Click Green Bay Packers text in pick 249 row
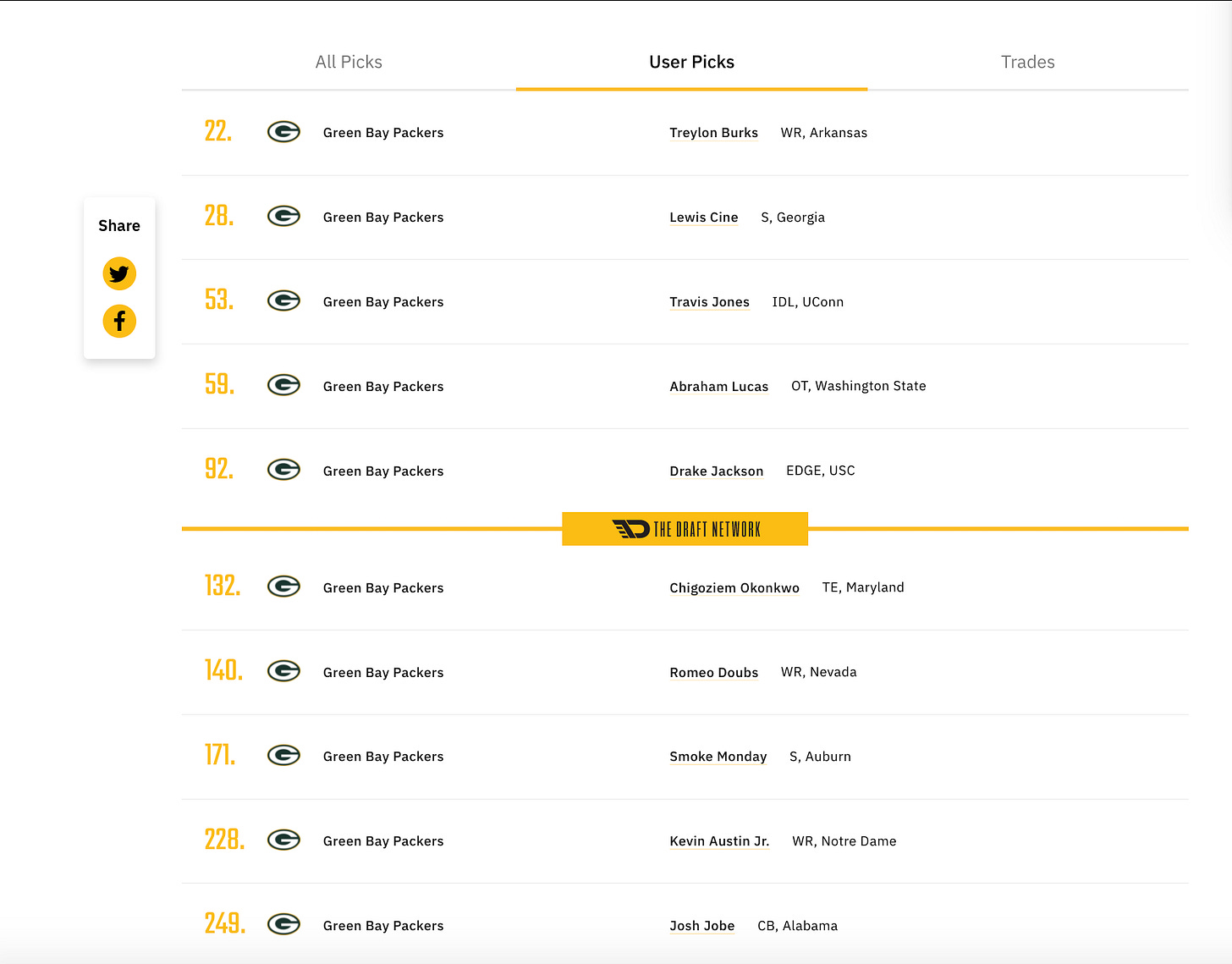 pos(383,926)
